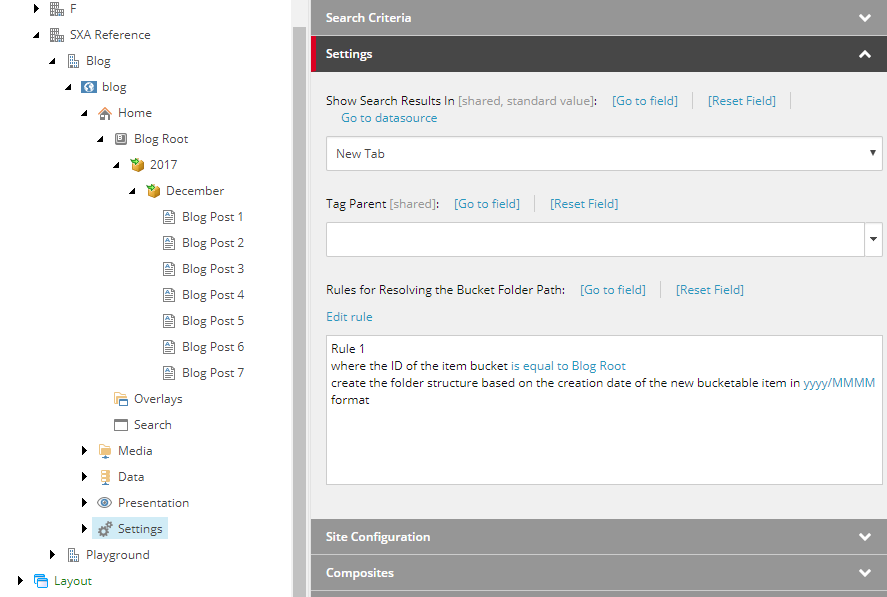Collapse the Blog Root node
Viewport: 887px width, 597px height.
pyautogui.click(x=100, y=139)
